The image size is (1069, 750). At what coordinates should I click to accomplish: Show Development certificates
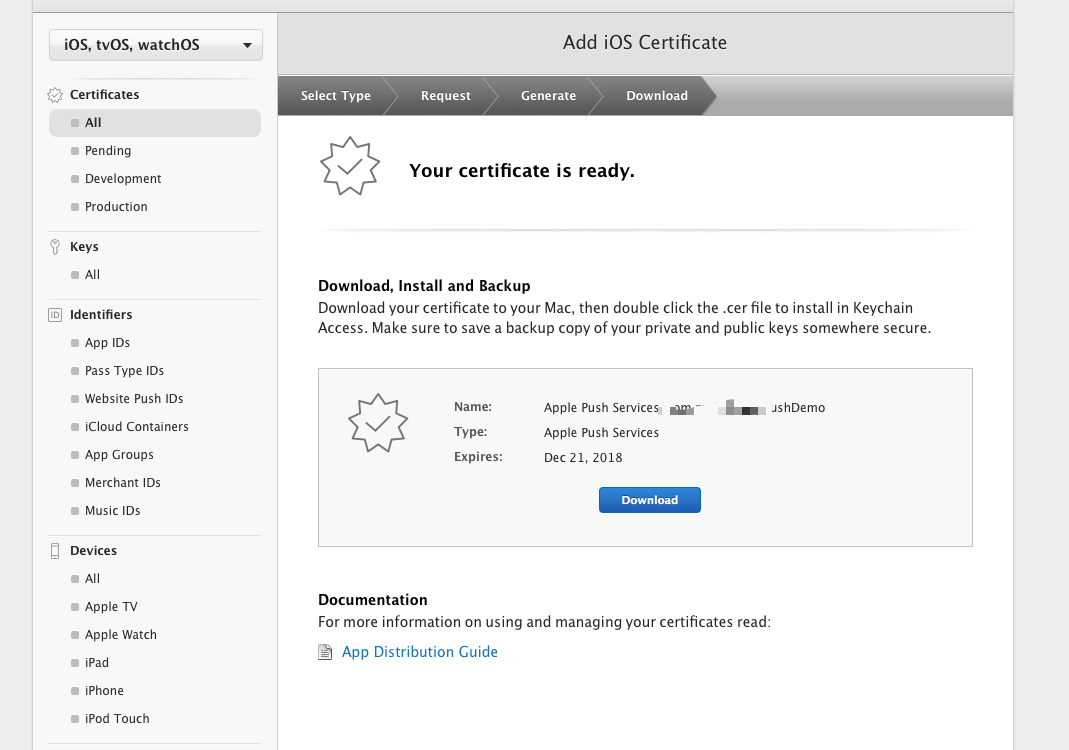pyautogui.click(x=123, y=179)
